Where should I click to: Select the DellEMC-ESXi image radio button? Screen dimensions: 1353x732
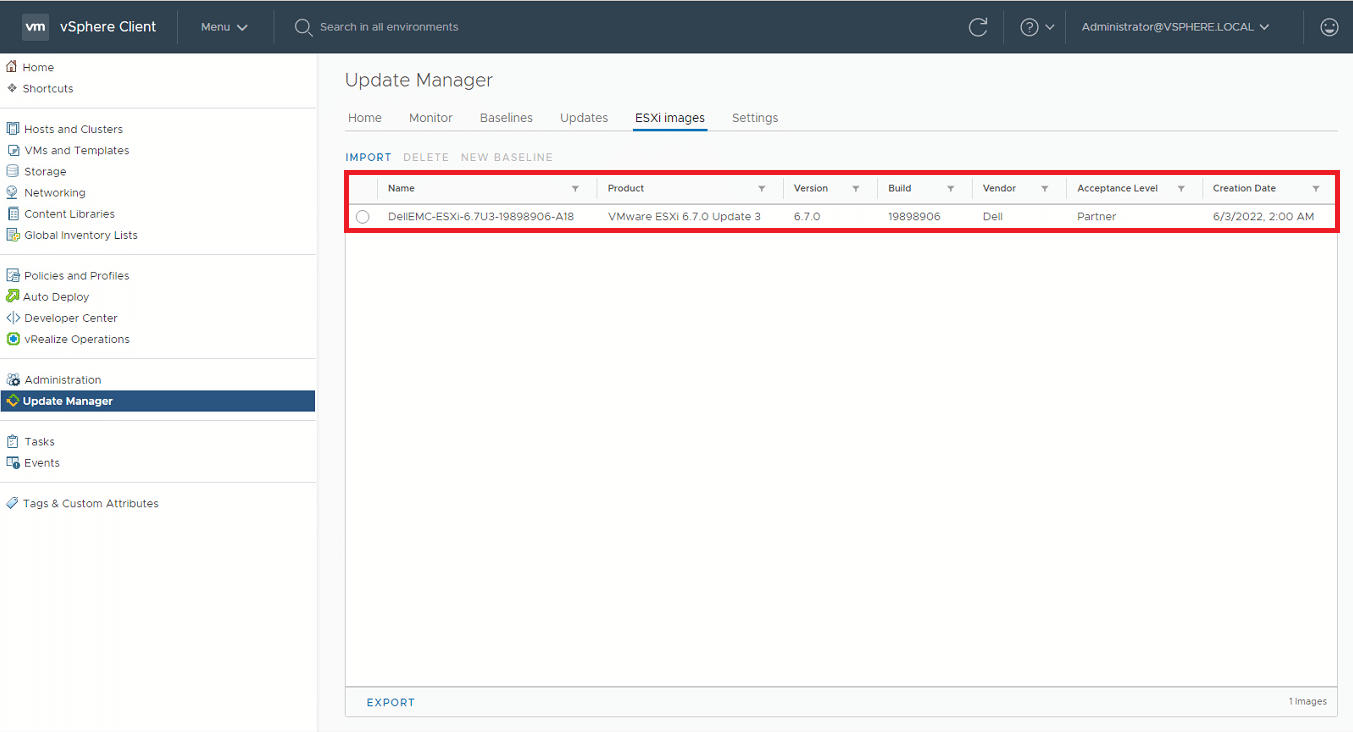tap(362, 217)
